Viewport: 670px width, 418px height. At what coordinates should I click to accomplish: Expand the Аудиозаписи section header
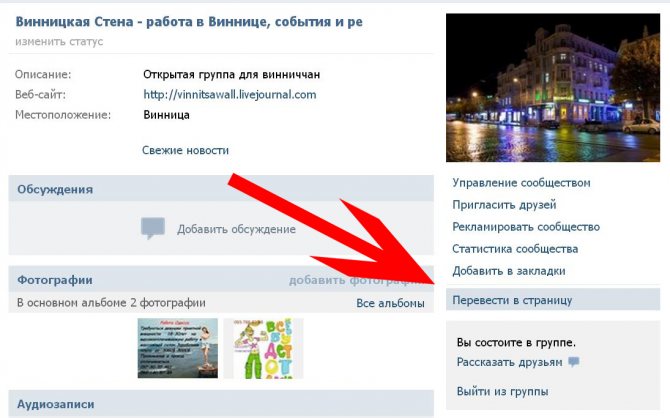pyautogui.click(x=221, y=403)
